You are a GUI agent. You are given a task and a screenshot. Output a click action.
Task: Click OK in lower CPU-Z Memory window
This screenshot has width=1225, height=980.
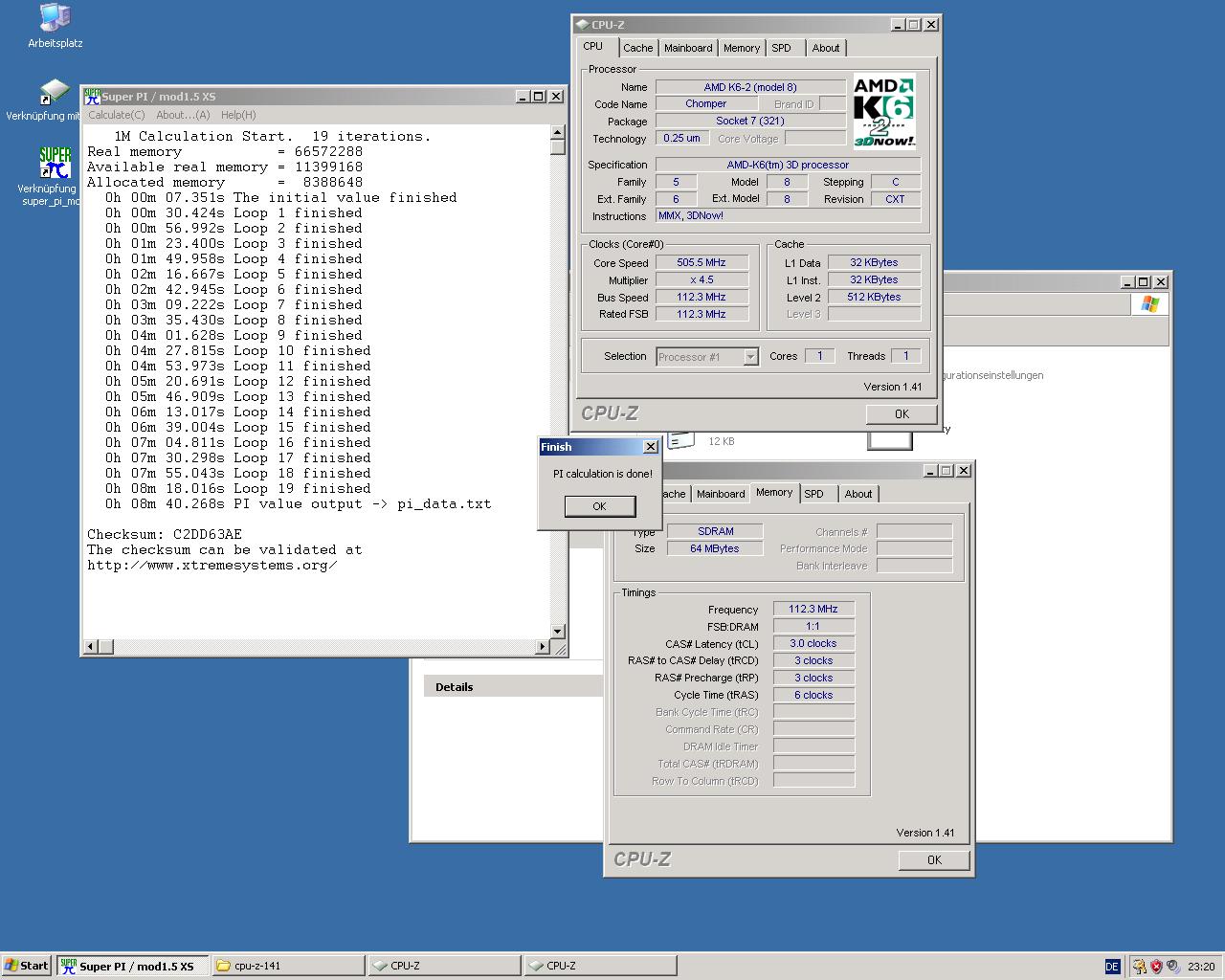click(x=934, y=860)
